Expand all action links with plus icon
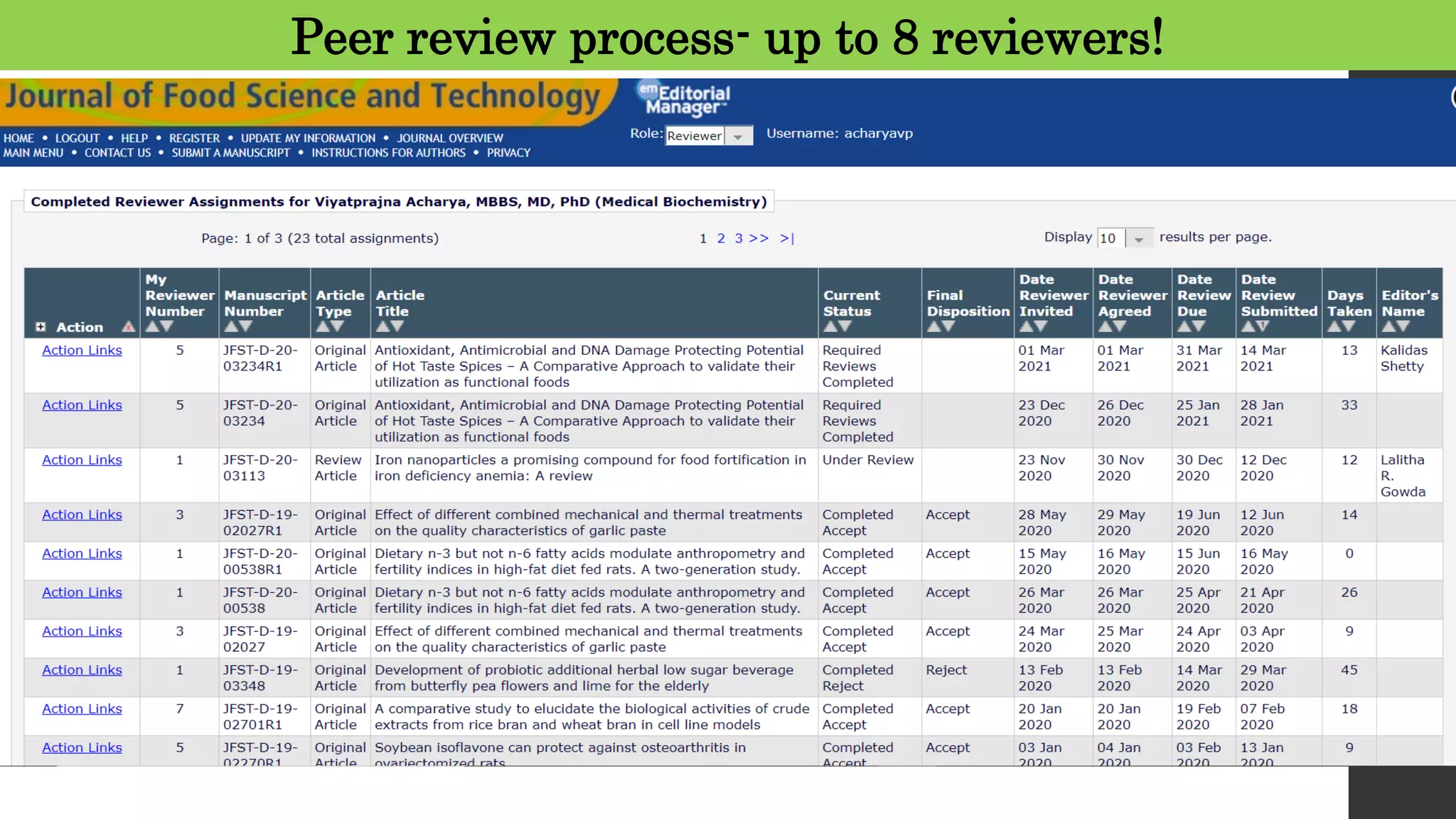 tap(41, 327)
